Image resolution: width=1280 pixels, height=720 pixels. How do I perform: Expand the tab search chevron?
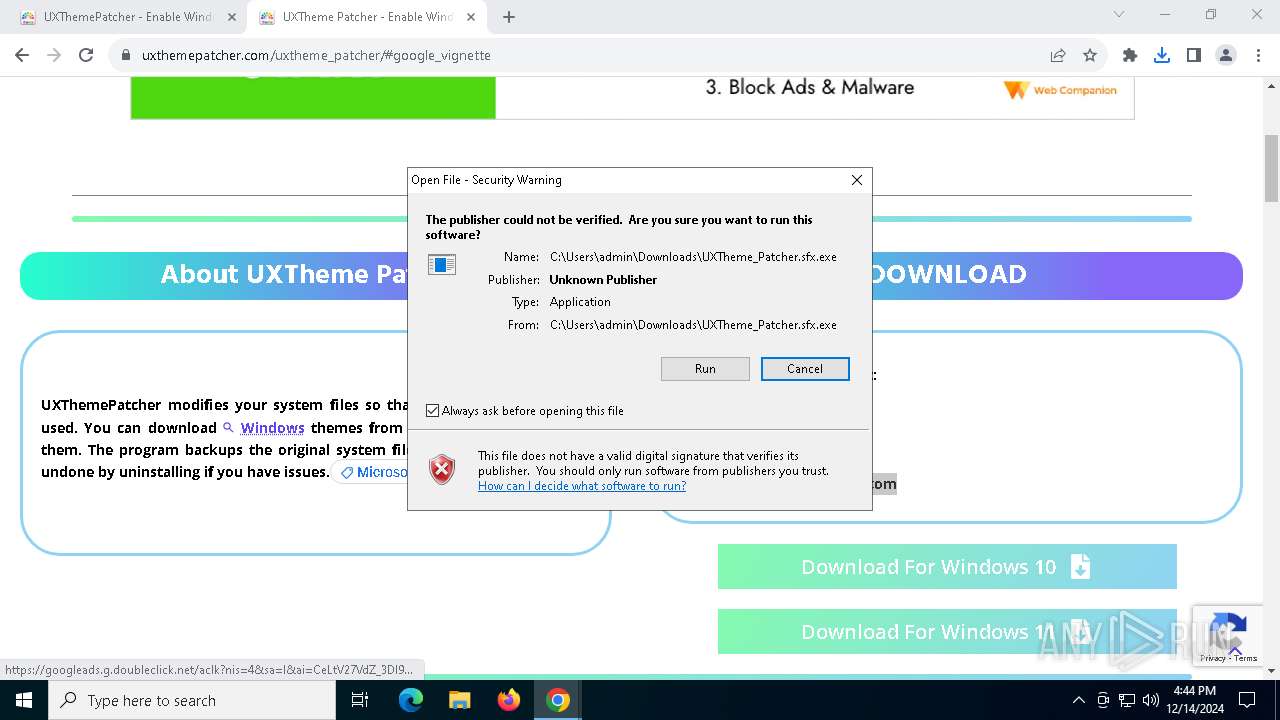tap(1119, 14)
